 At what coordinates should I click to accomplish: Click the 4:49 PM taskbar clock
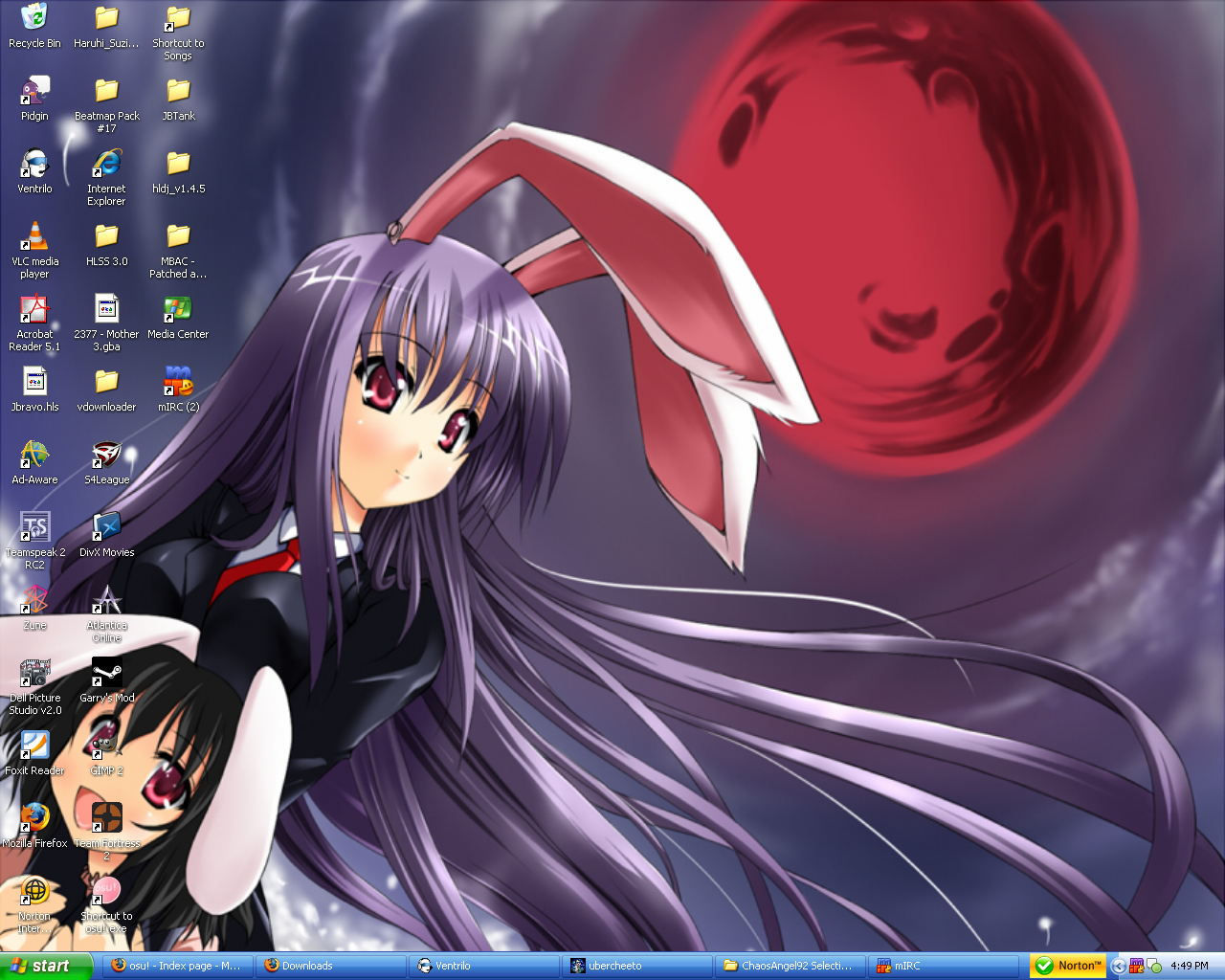point(1190,967)
